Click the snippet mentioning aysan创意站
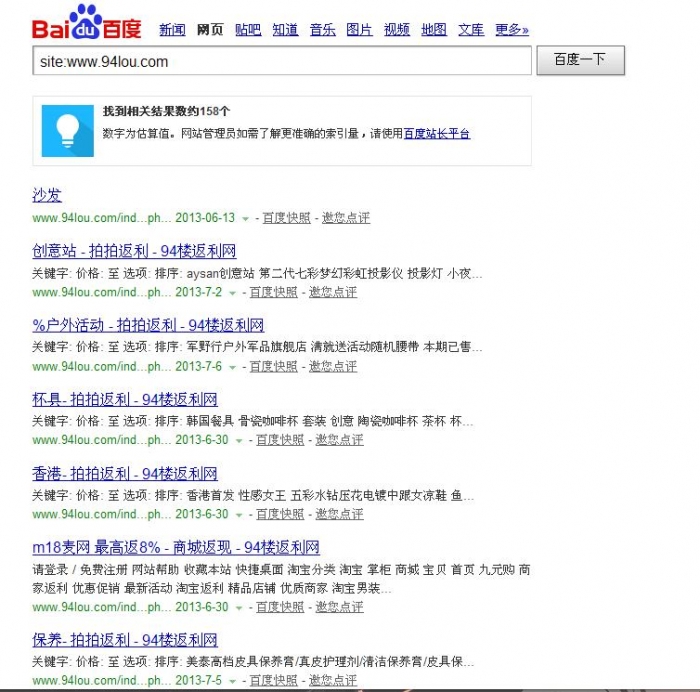The width and height of the screenshot is (700, 692). coord(257,273)
